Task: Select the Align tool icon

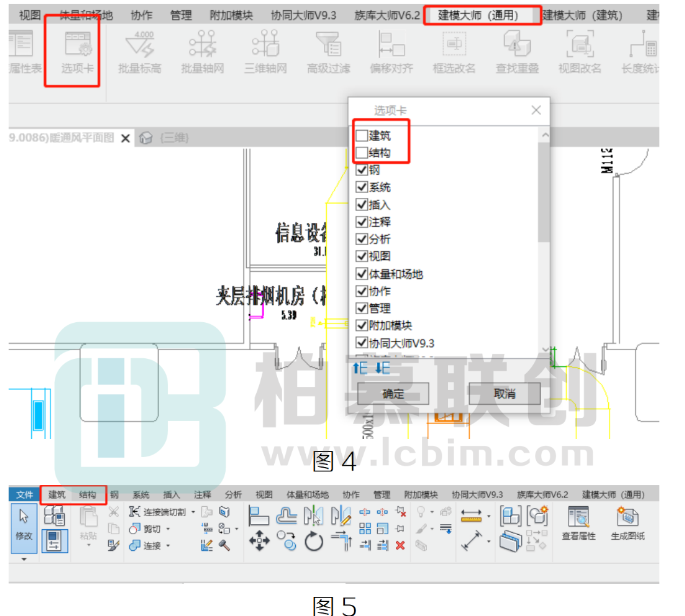Action: pos(259,516)
